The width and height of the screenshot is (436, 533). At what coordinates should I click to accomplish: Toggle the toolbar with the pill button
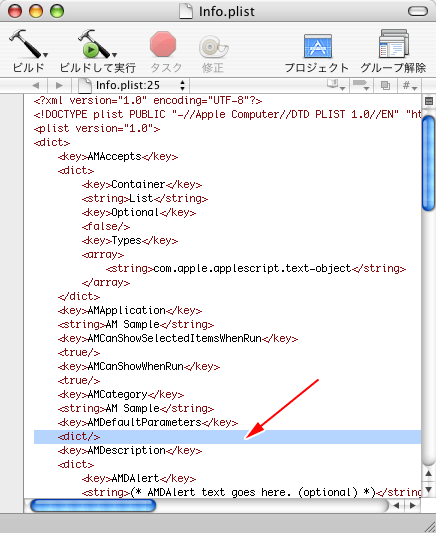(418, 11)
